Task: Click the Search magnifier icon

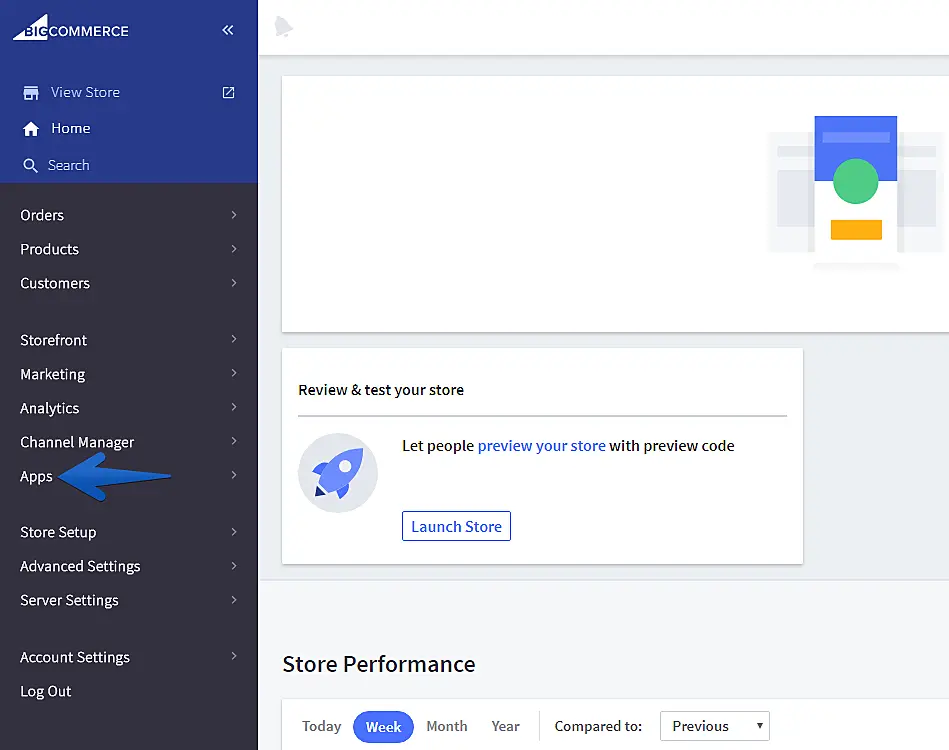Action: point(31,166)
